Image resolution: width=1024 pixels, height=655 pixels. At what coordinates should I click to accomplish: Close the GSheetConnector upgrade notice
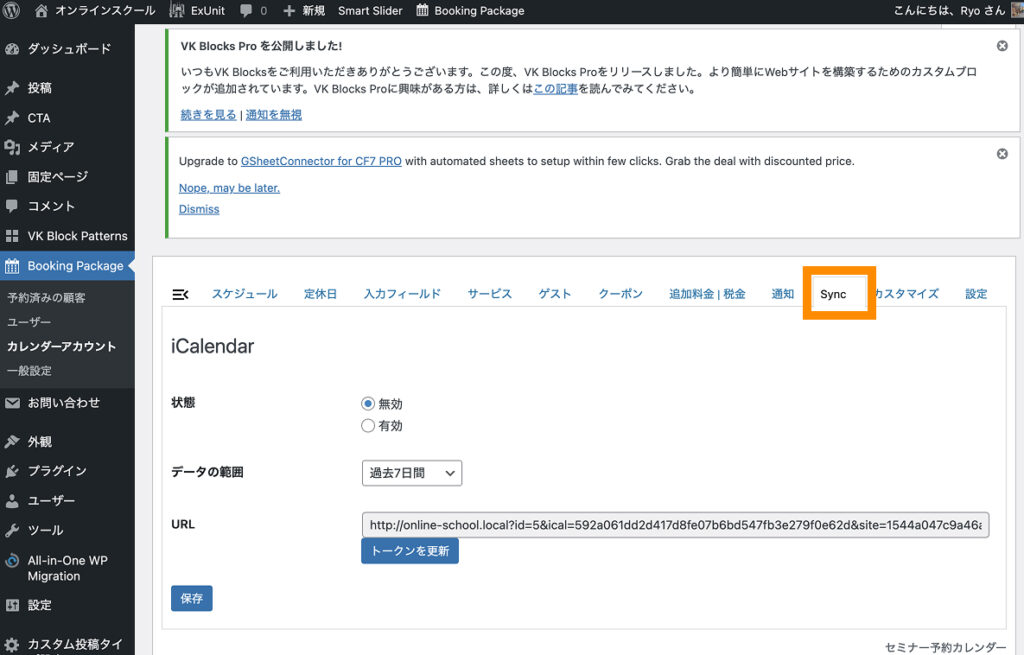1002,154
